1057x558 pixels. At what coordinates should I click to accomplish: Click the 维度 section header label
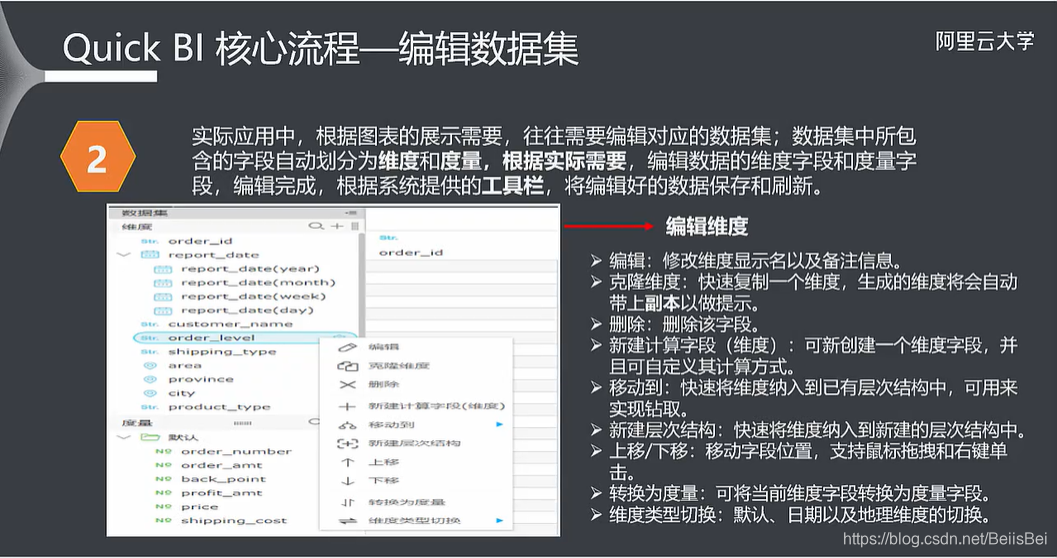[x=137, y=226]
